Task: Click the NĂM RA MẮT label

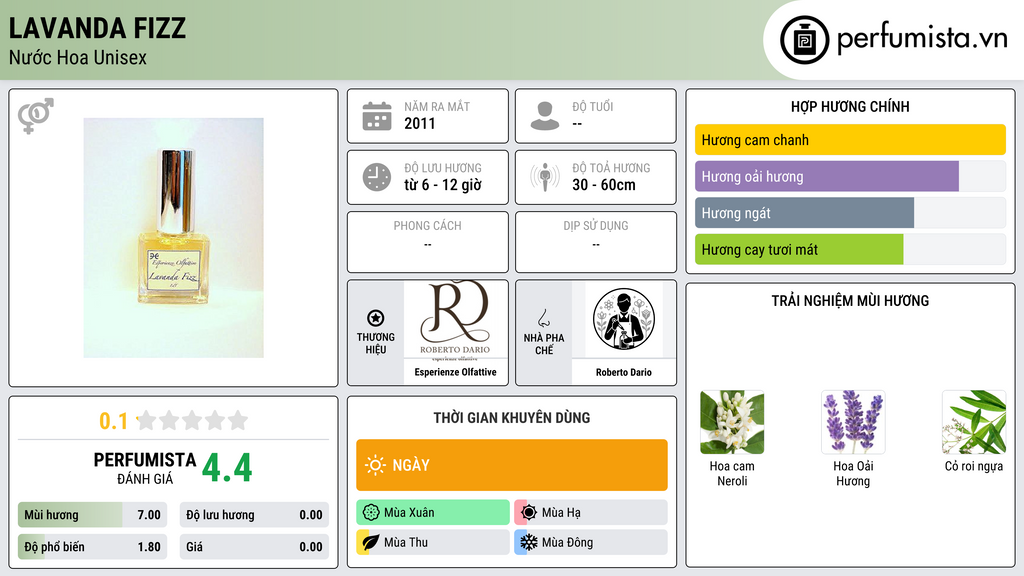Action: 437,106
